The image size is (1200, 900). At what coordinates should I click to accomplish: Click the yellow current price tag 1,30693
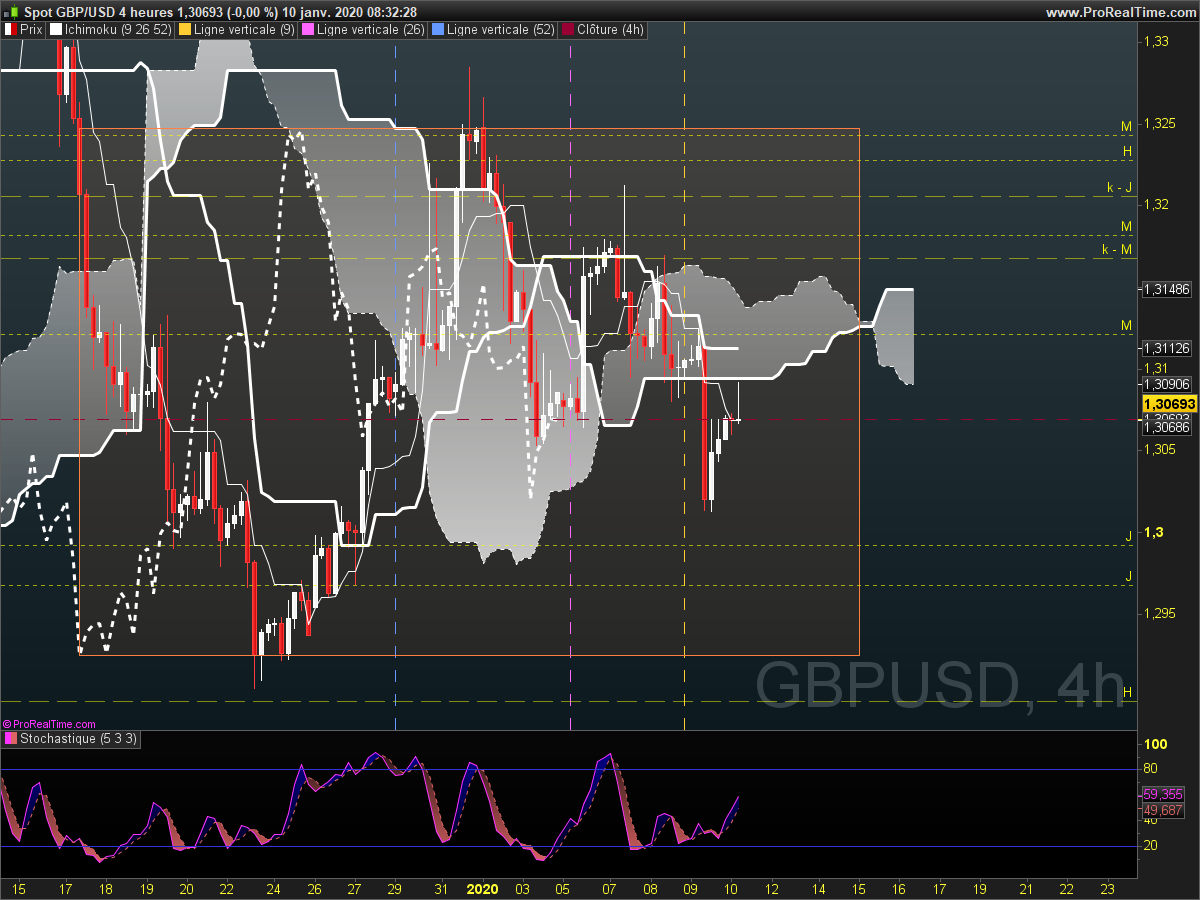[1169, 403]
